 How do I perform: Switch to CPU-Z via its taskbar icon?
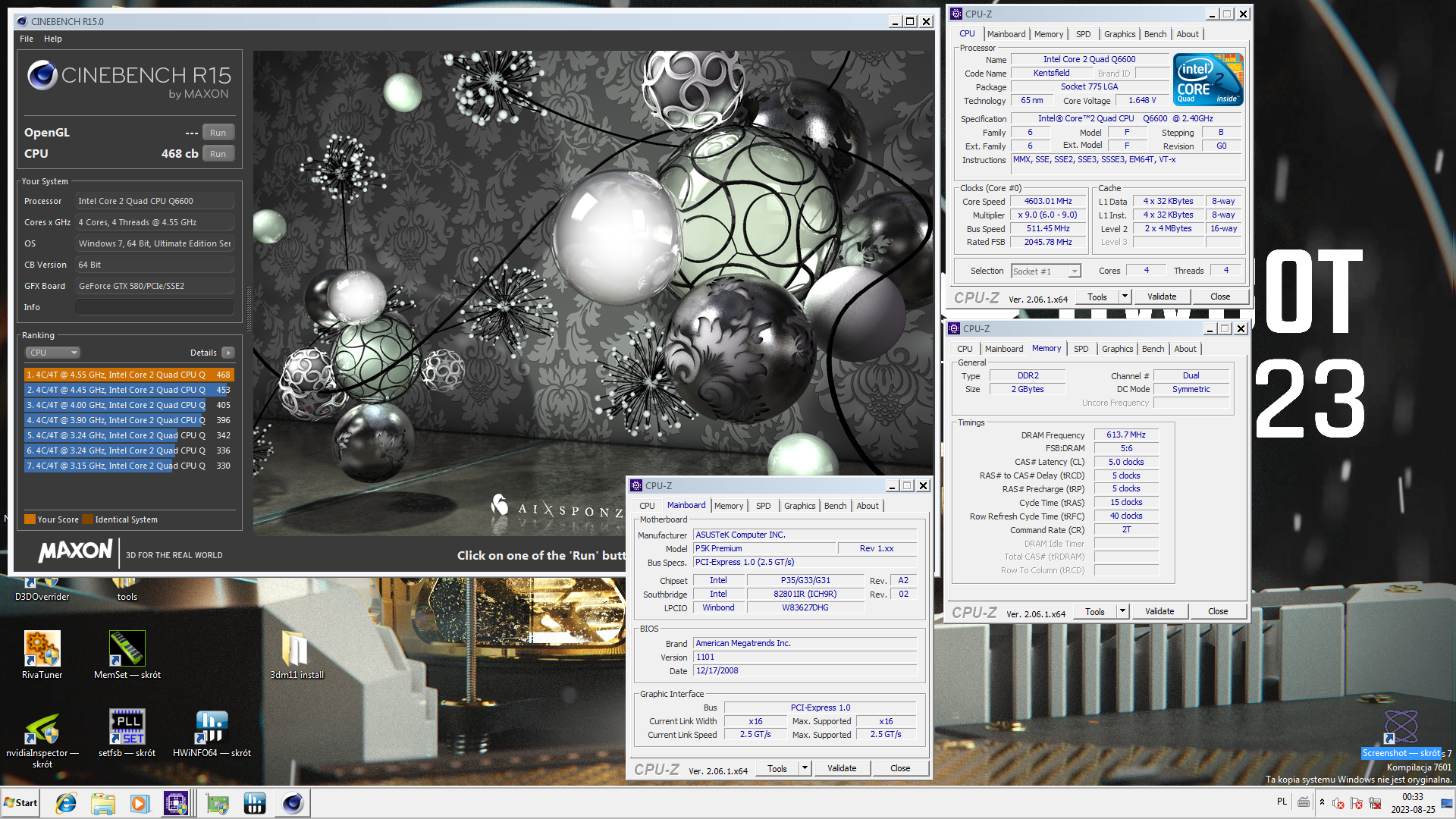pos(176,803)
